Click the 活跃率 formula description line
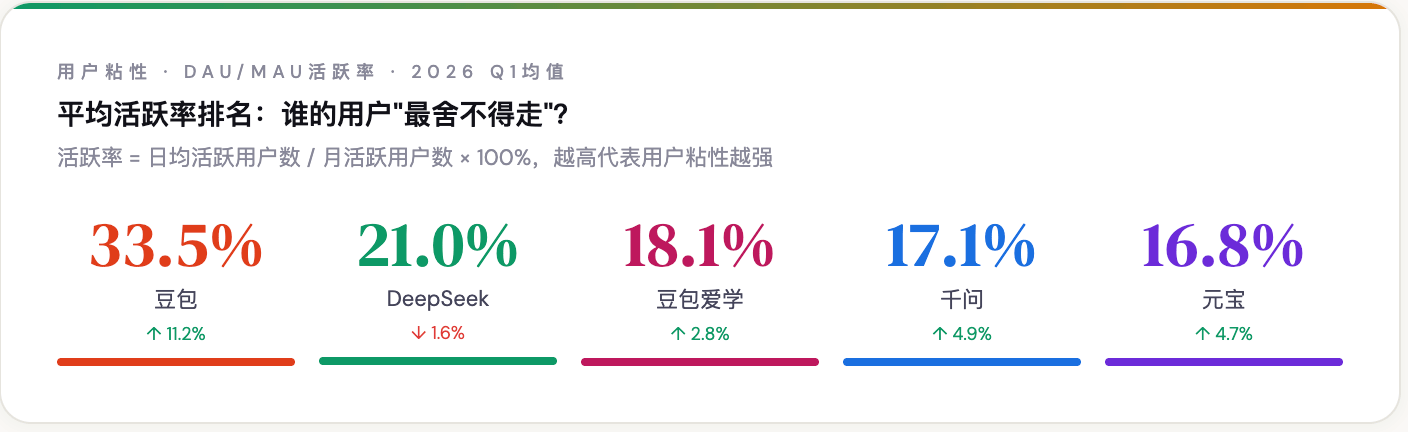The image size is (1408, 432). tap(415, 158)
